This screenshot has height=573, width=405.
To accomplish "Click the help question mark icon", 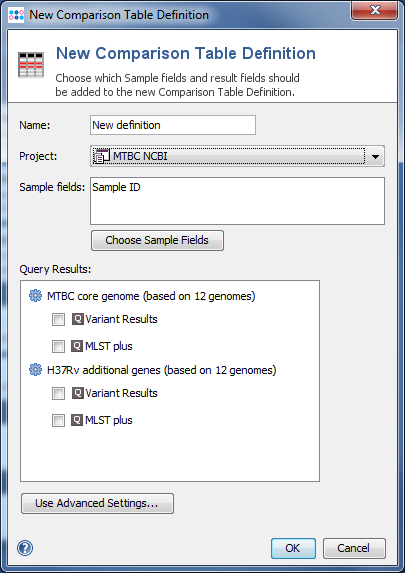I will [x=25, y=548].
